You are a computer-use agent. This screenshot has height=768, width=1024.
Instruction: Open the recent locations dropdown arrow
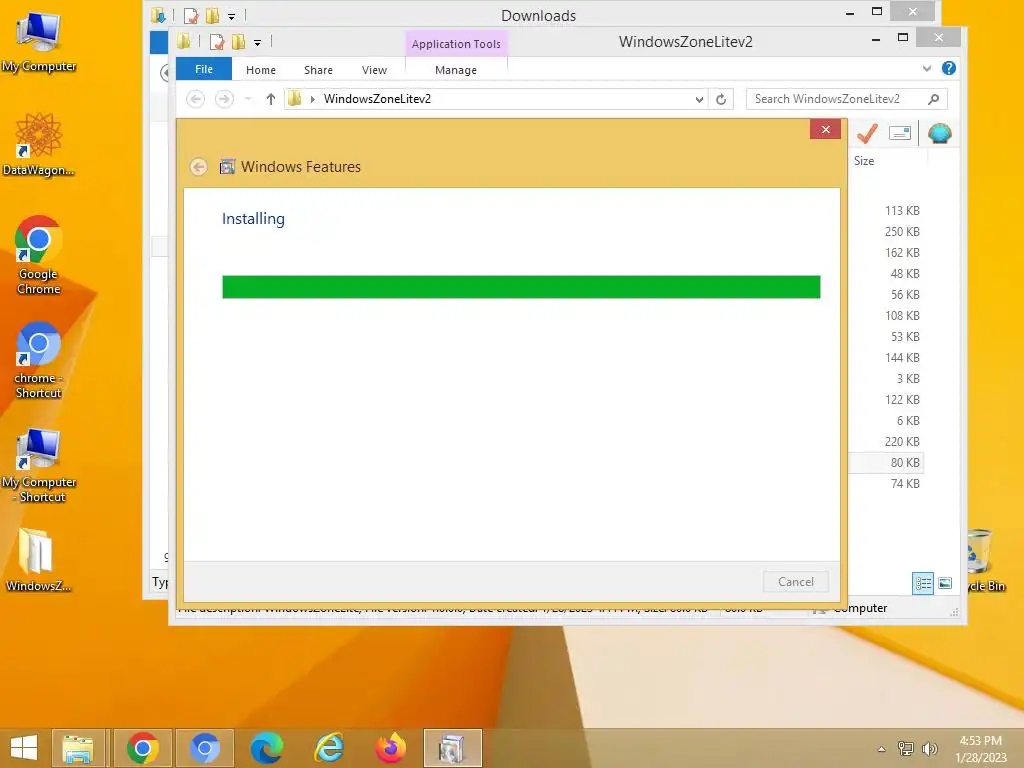coord(248,99)
